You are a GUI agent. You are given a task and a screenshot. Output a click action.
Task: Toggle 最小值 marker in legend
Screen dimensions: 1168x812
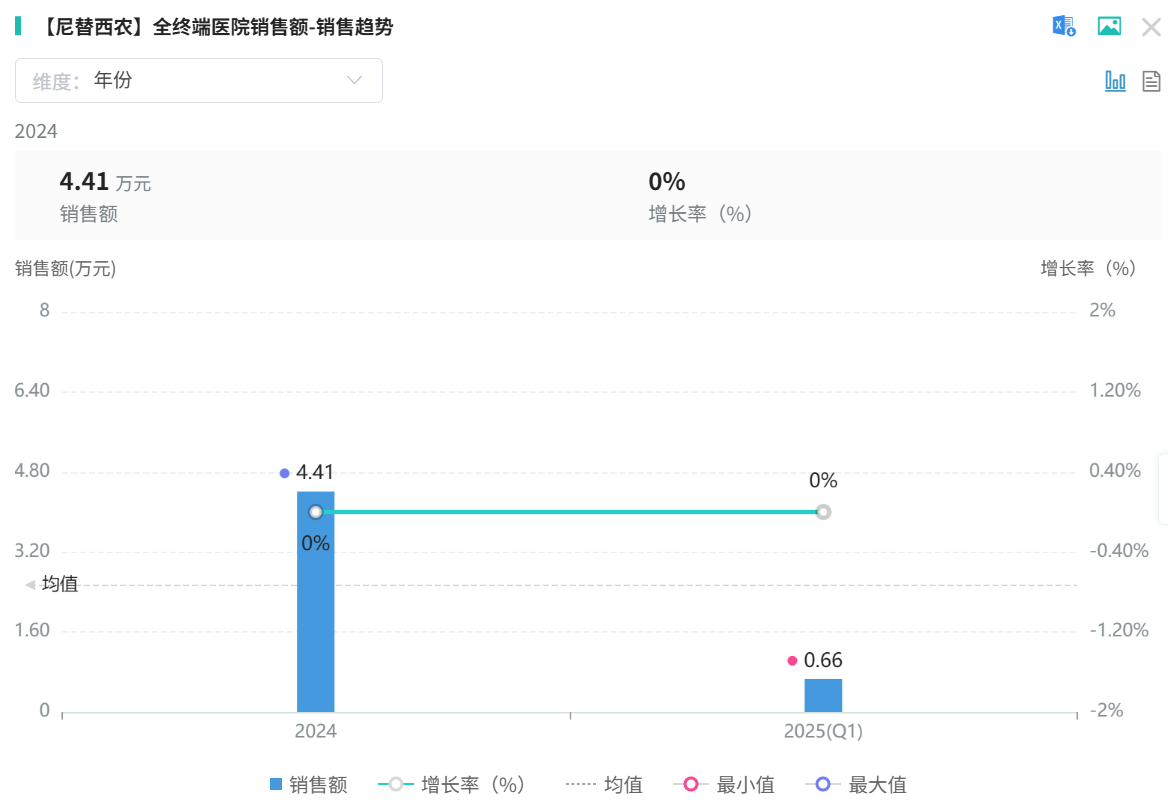(724, 785)
